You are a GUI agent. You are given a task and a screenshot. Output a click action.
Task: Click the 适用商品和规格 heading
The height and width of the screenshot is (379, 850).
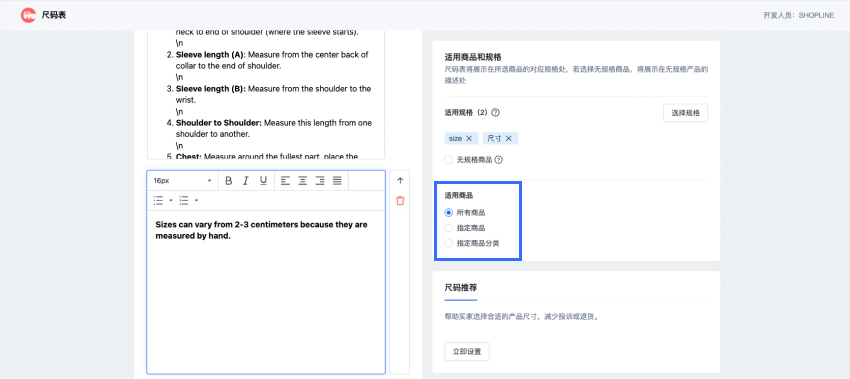(x=473, y=57)
